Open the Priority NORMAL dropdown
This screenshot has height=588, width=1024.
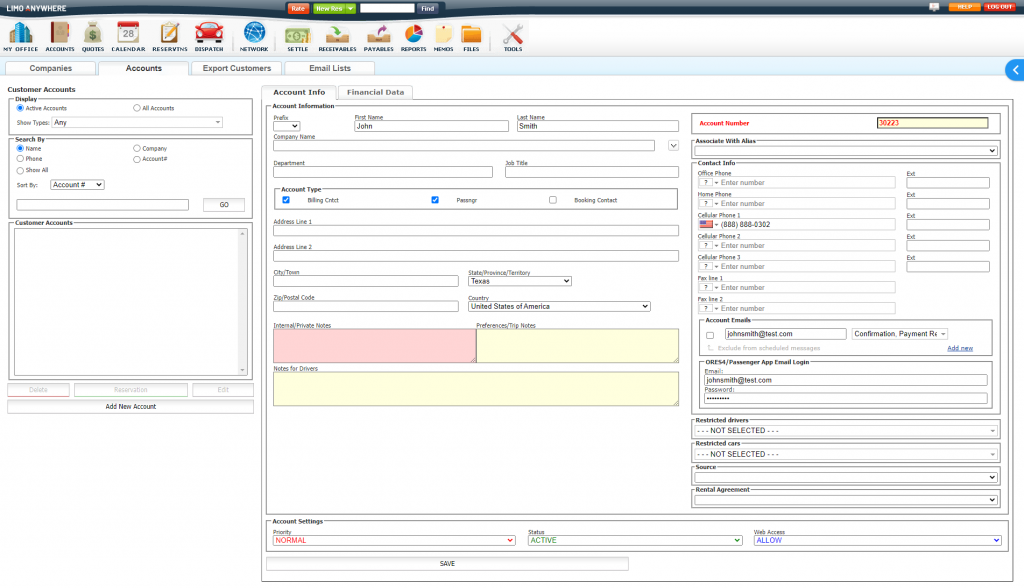click(x=393, y=540)
